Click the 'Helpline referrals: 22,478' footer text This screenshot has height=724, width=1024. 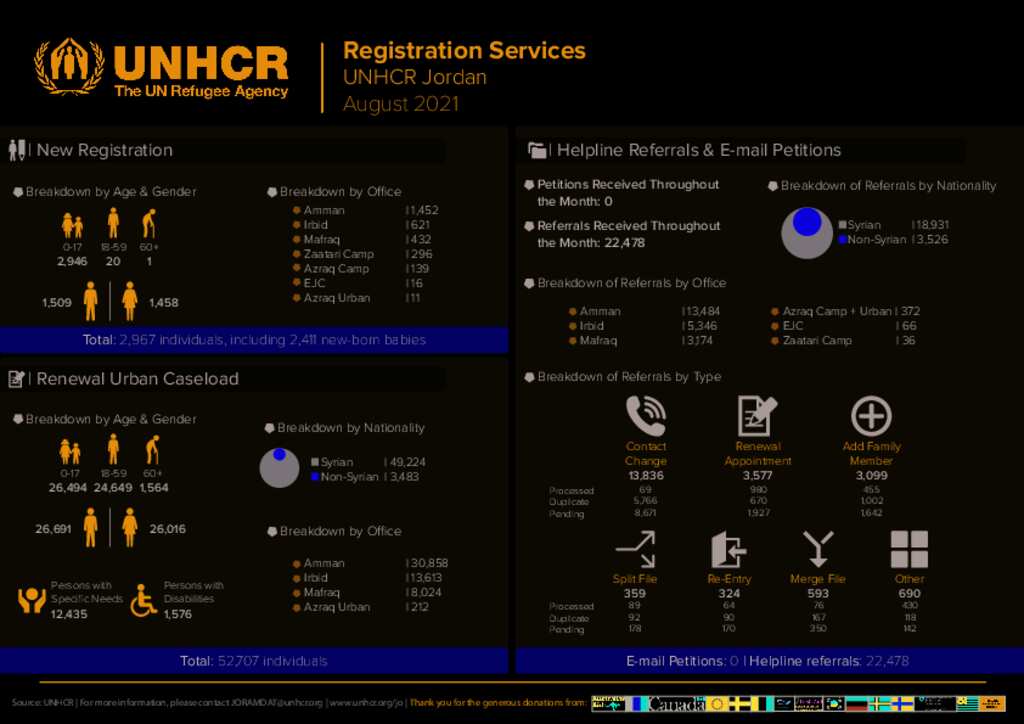pos(829,661)
